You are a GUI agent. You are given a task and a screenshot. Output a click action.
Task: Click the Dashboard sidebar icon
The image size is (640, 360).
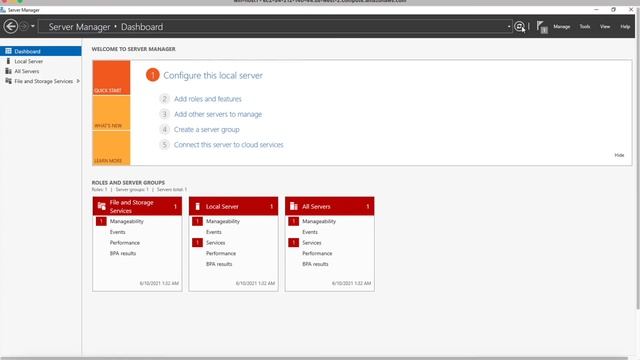(x=8, y=51)
